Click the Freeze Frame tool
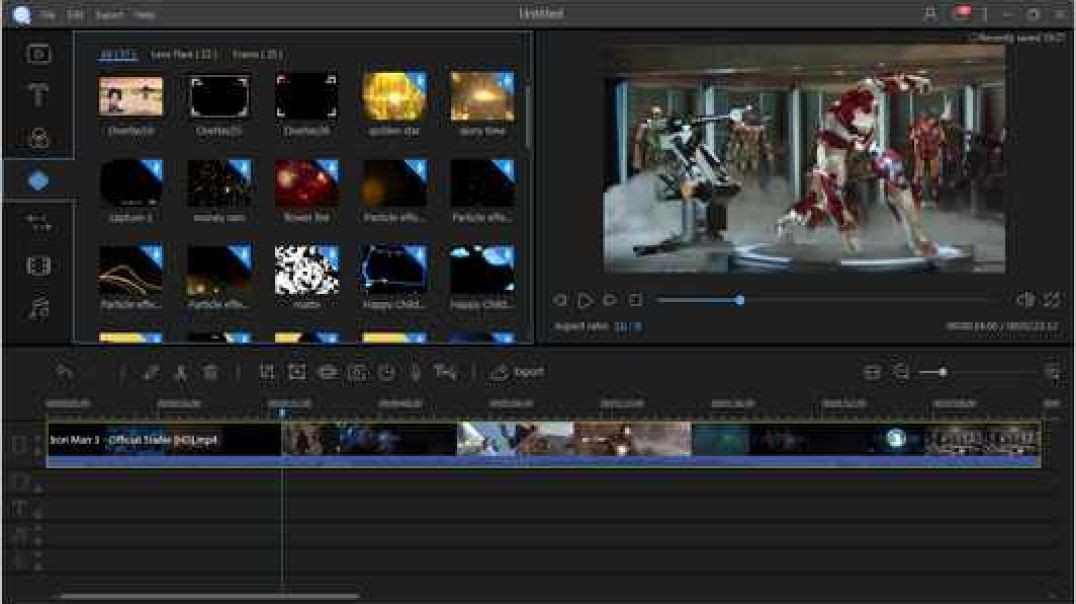The width and height of the screenshot is (1076, 604). [x=358, y=372]
